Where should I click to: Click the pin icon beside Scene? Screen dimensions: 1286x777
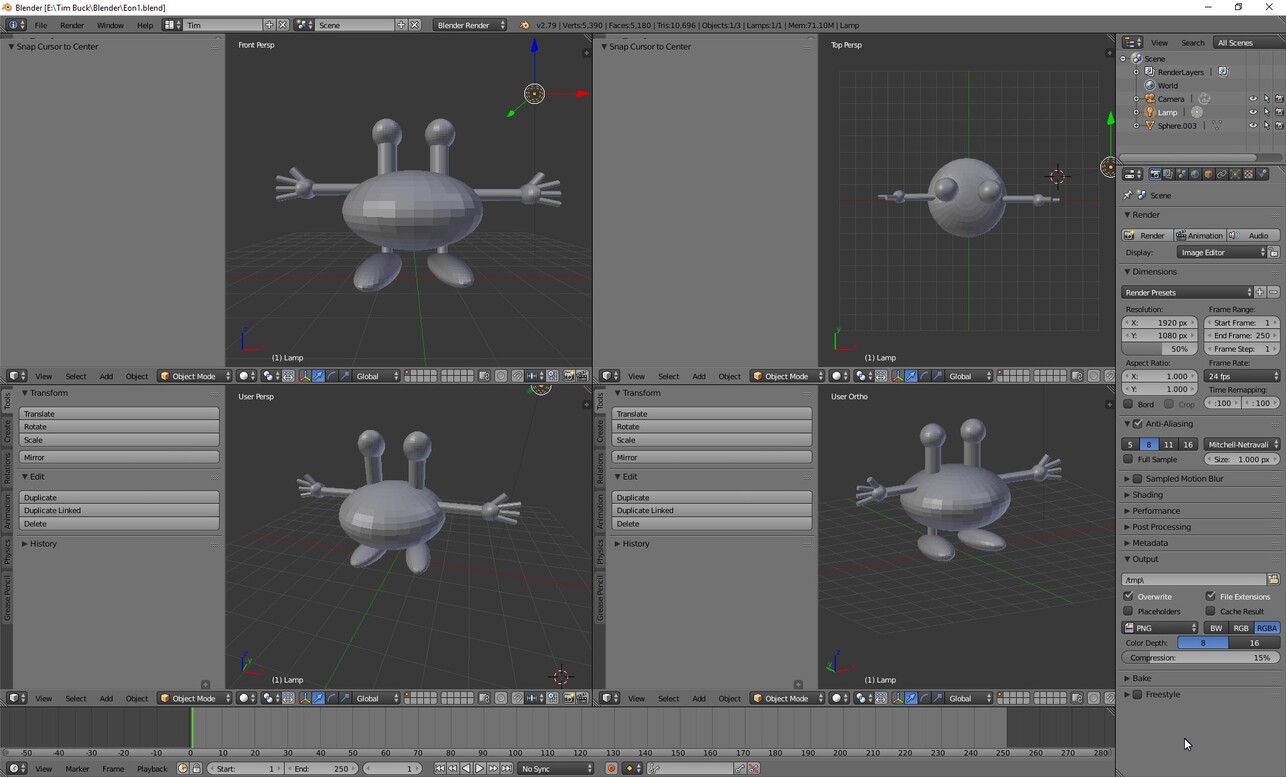click(1128, 195)
